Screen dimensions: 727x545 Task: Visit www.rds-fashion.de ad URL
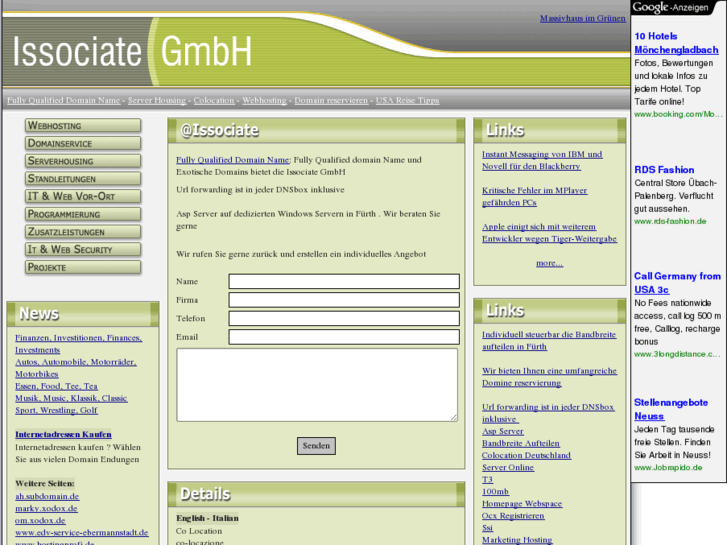click(670, 221)
